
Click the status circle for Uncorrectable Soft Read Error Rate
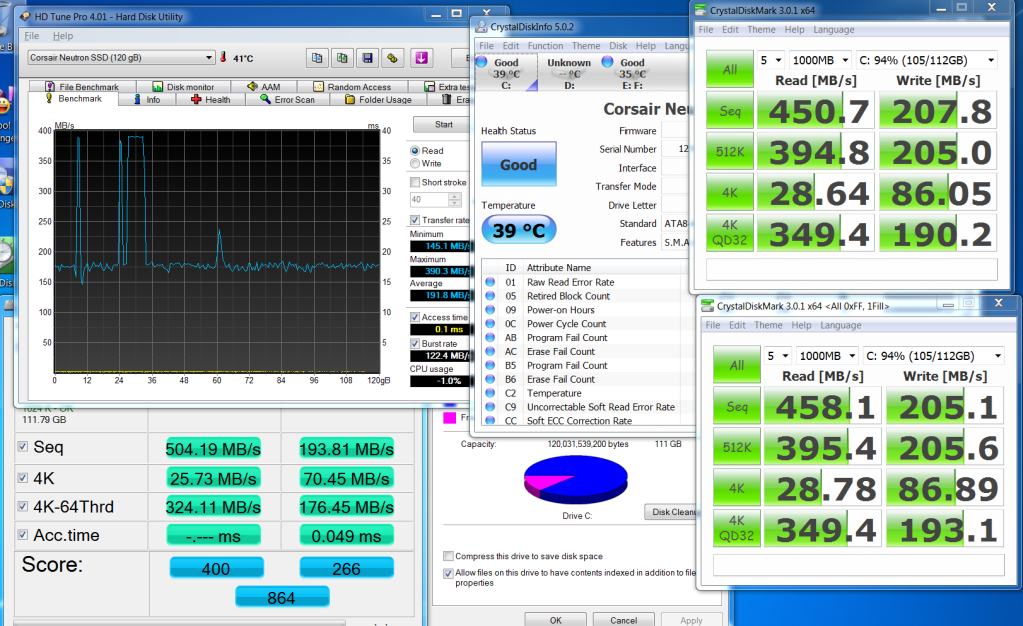(490, 407)
